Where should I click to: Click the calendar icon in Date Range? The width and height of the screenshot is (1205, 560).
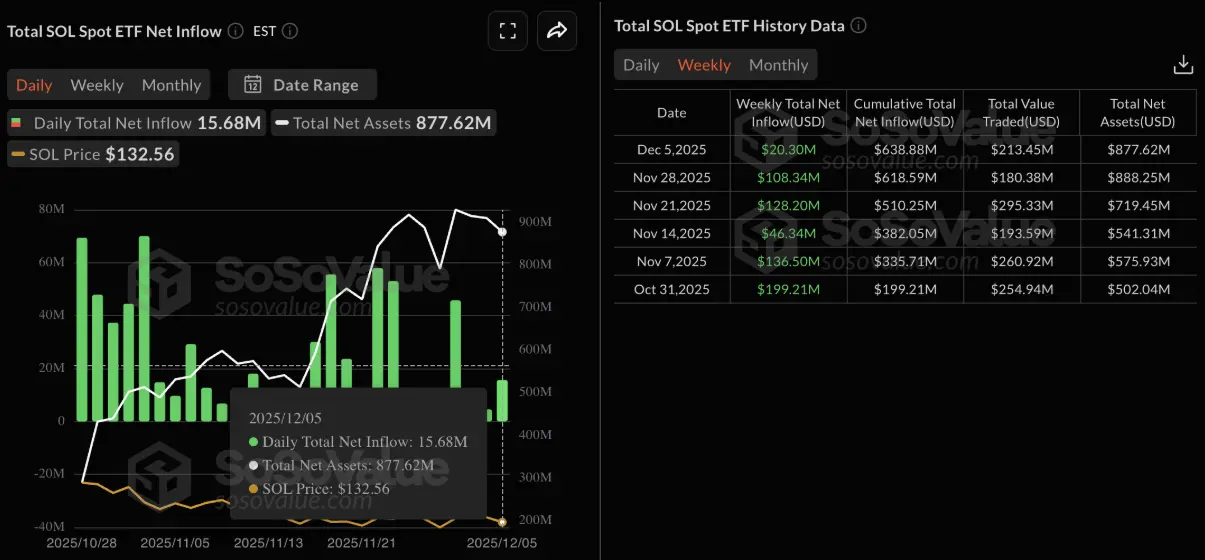(x=253, y=84)
